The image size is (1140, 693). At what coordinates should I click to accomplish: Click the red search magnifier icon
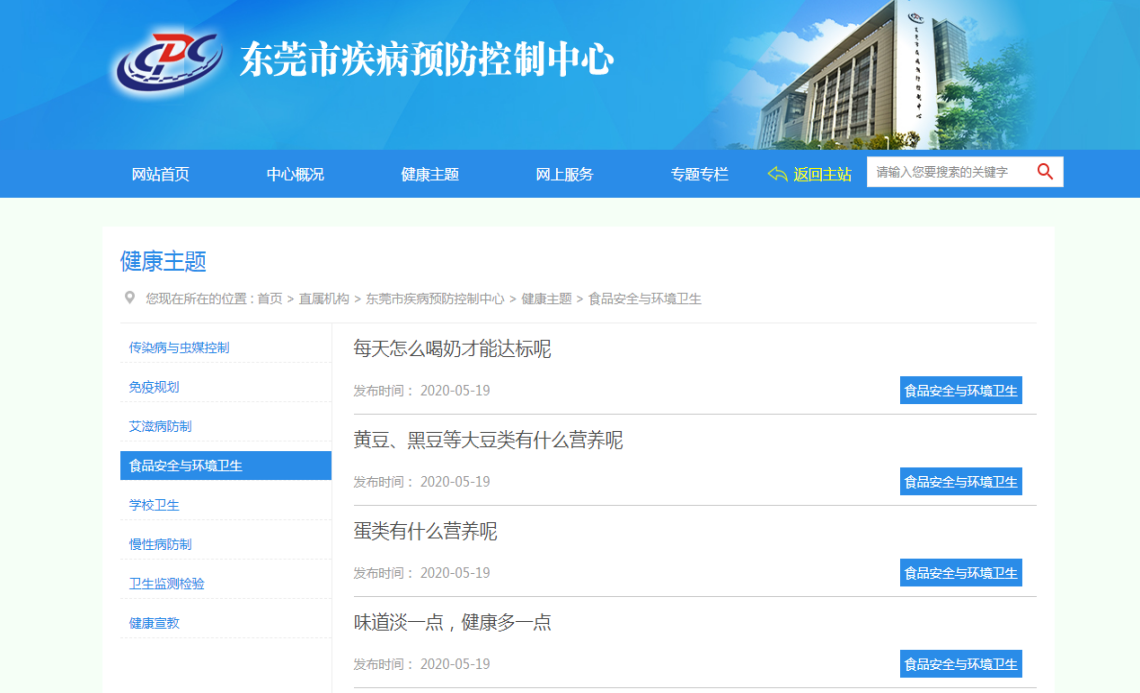(x=1045, y=172)
